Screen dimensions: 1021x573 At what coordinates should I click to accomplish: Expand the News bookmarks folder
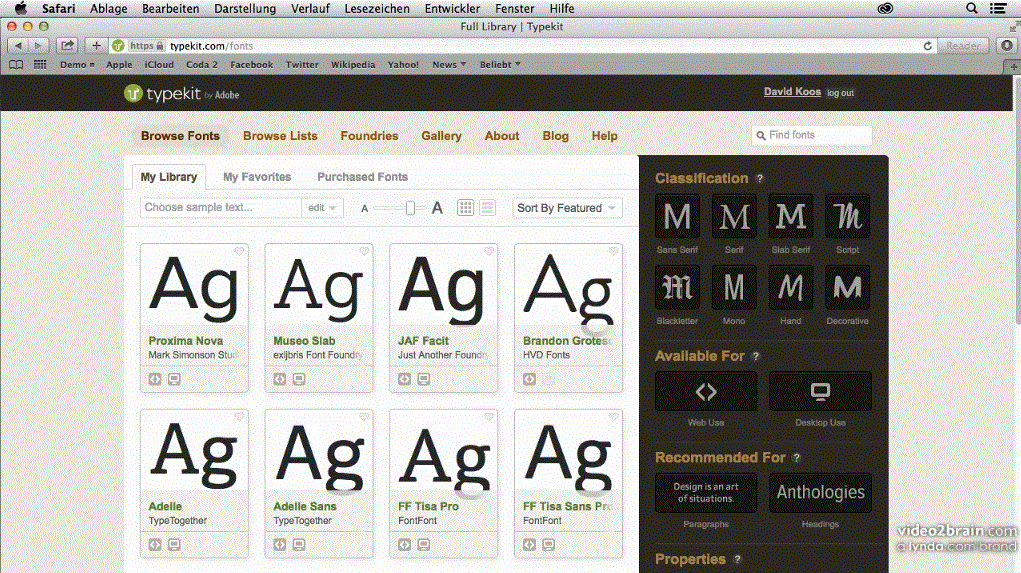pos(449,64)
